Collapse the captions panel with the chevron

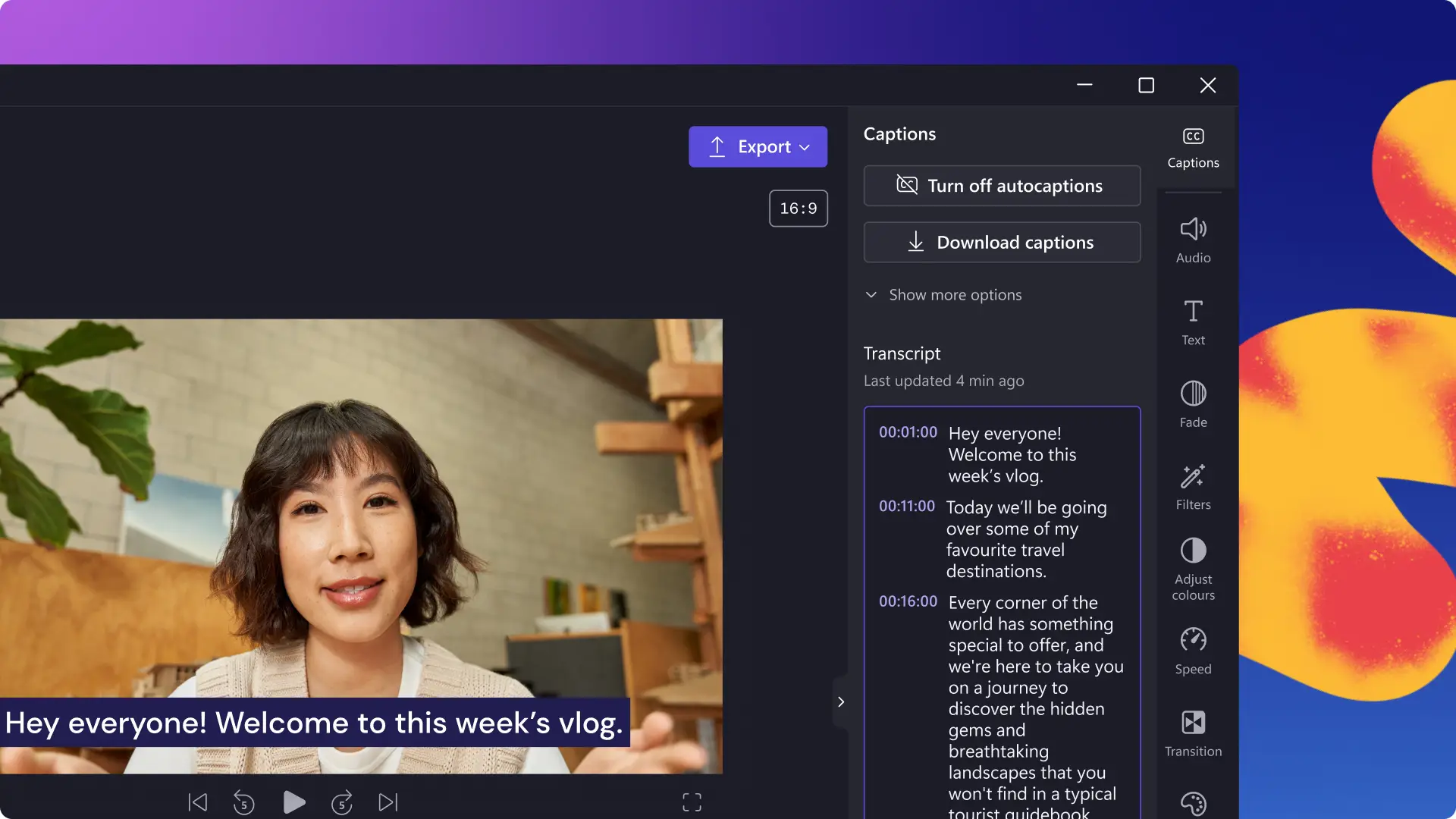point(840,701)
